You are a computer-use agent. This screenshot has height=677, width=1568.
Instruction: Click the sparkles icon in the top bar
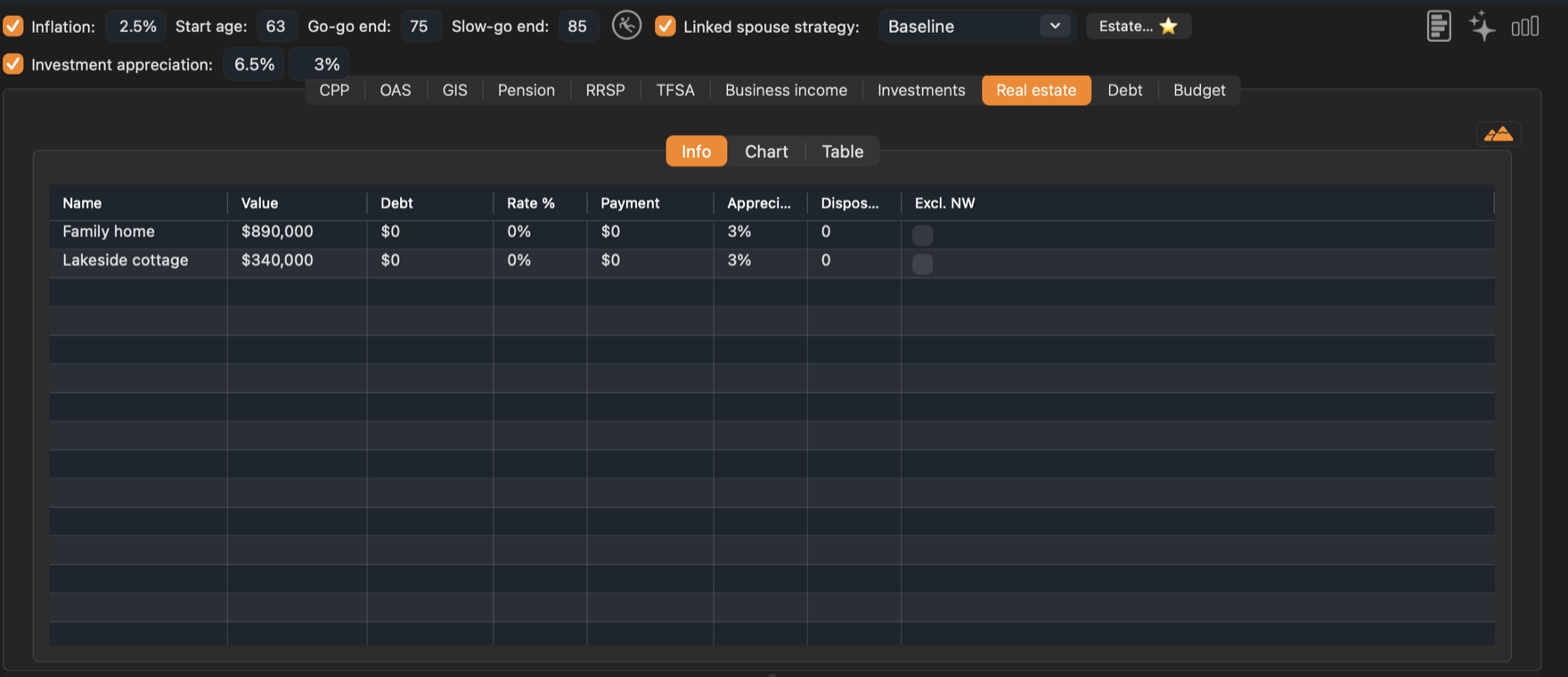tap(1482, 26)
